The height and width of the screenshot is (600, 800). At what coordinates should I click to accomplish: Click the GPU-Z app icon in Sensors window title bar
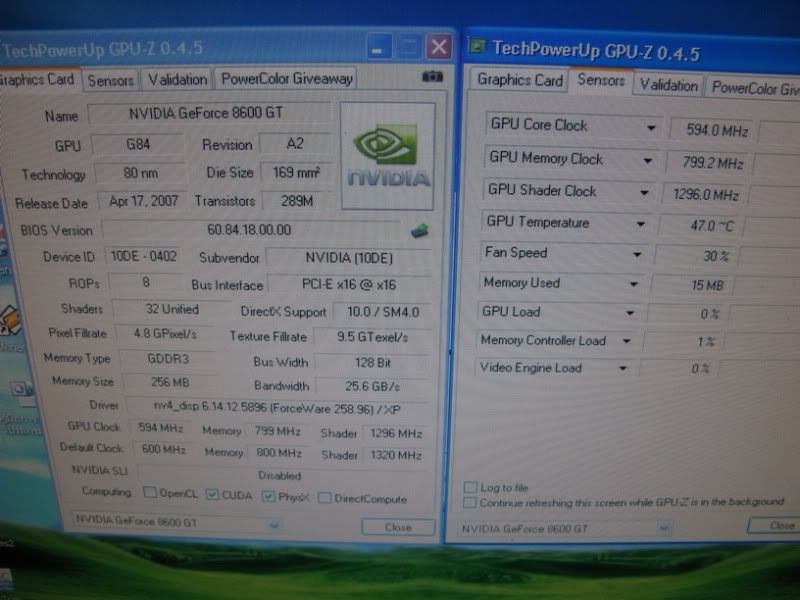[478, 46]
